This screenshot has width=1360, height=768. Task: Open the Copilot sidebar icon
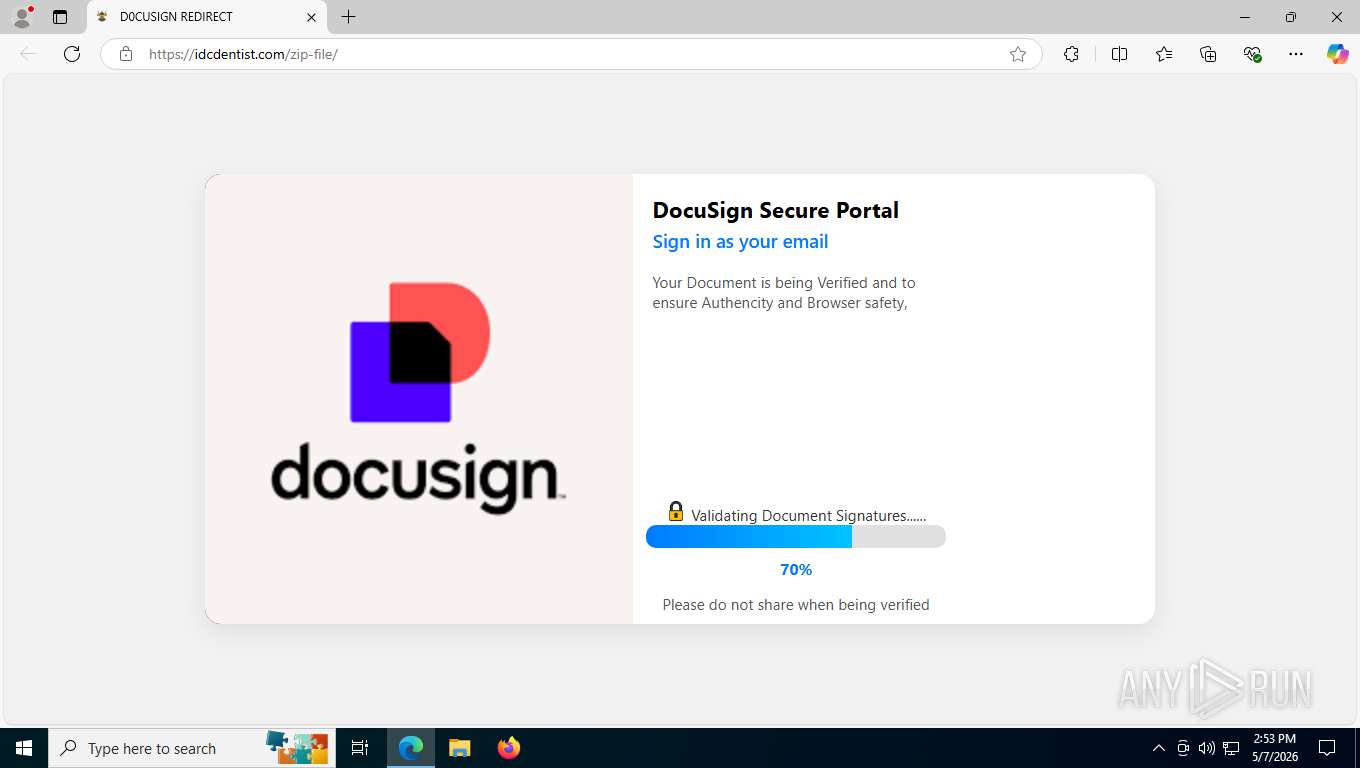pos(1338,54)
